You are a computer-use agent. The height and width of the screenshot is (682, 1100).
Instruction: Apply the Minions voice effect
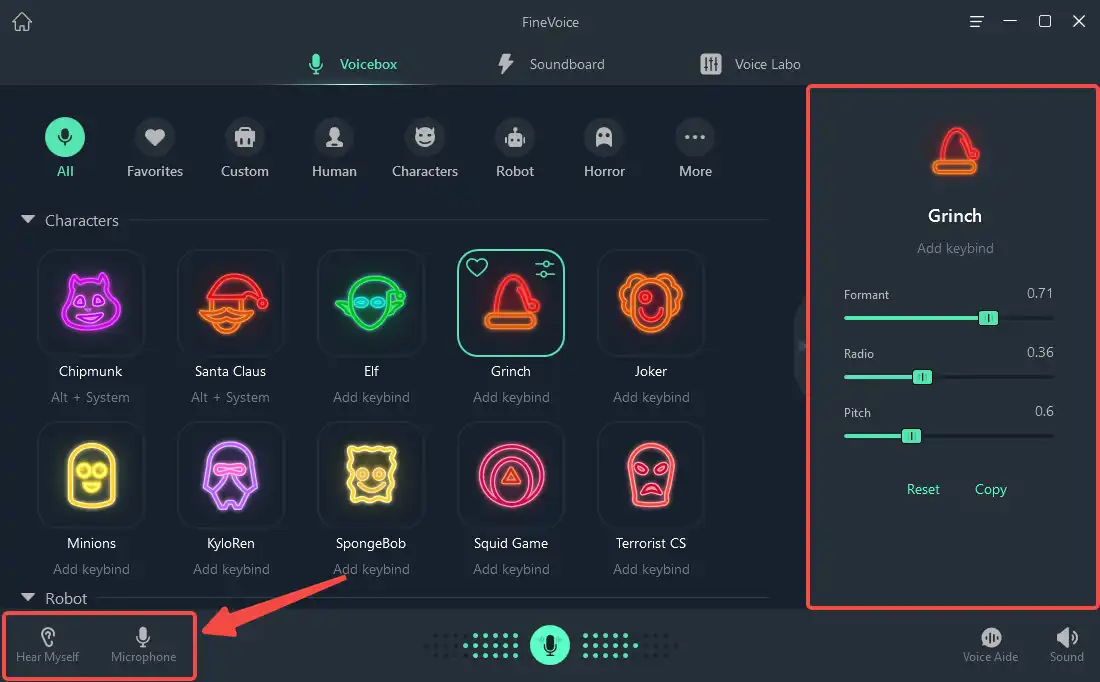click(x=91, y=475)
